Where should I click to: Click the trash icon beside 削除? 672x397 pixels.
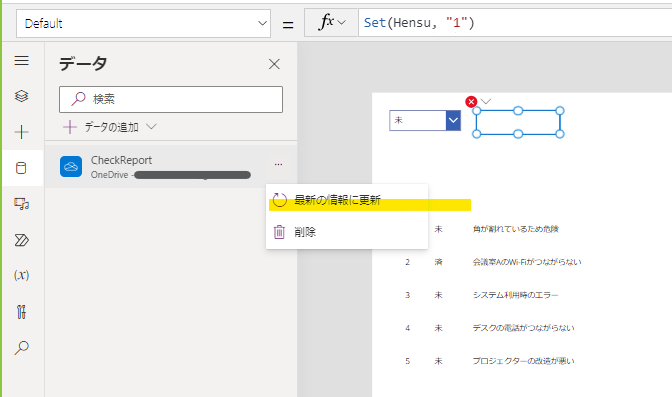click(x=279, y=232)
